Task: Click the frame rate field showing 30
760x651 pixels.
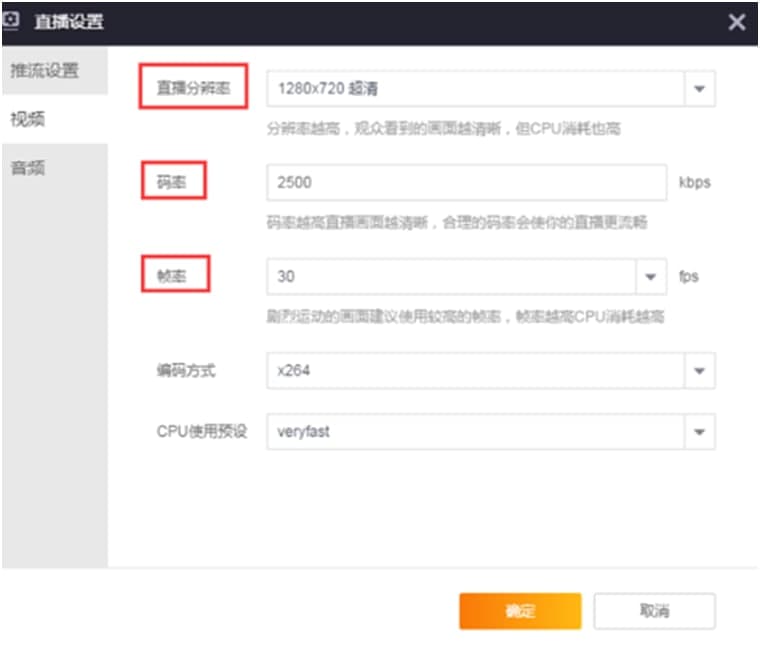Action: click(450, 276)
